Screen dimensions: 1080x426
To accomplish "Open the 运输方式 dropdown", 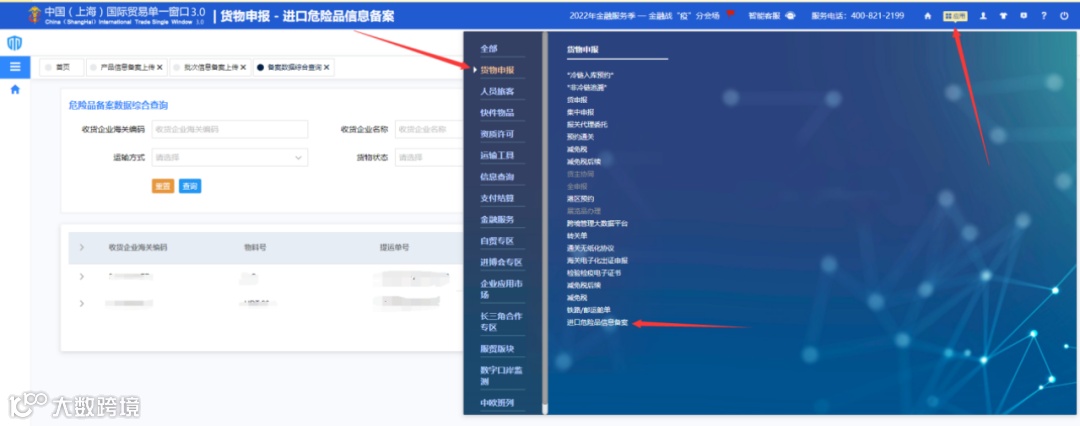I will pyautogui.click(x=229, y=157).
